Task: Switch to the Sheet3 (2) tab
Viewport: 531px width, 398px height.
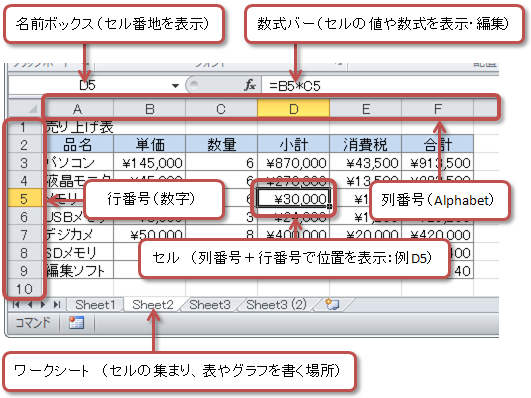Action: click(276, 305)
